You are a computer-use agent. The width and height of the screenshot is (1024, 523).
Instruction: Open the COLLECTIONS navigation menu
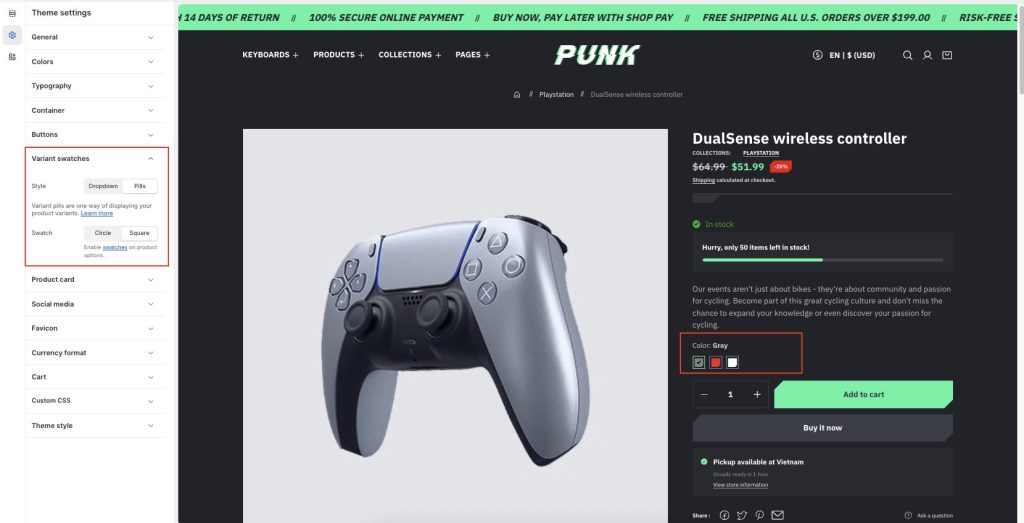pos(409,55)
